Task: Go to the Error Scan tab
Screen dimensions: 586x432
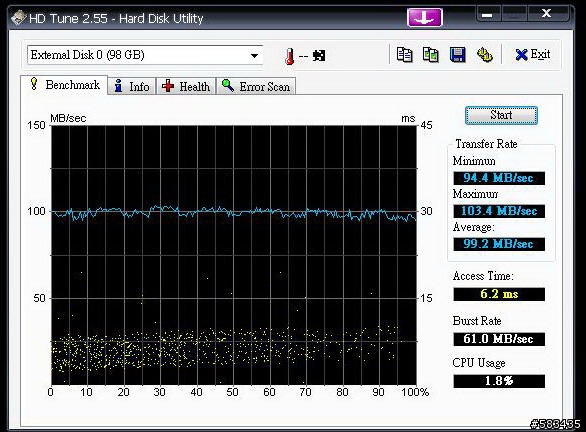Action: point(256,86)
